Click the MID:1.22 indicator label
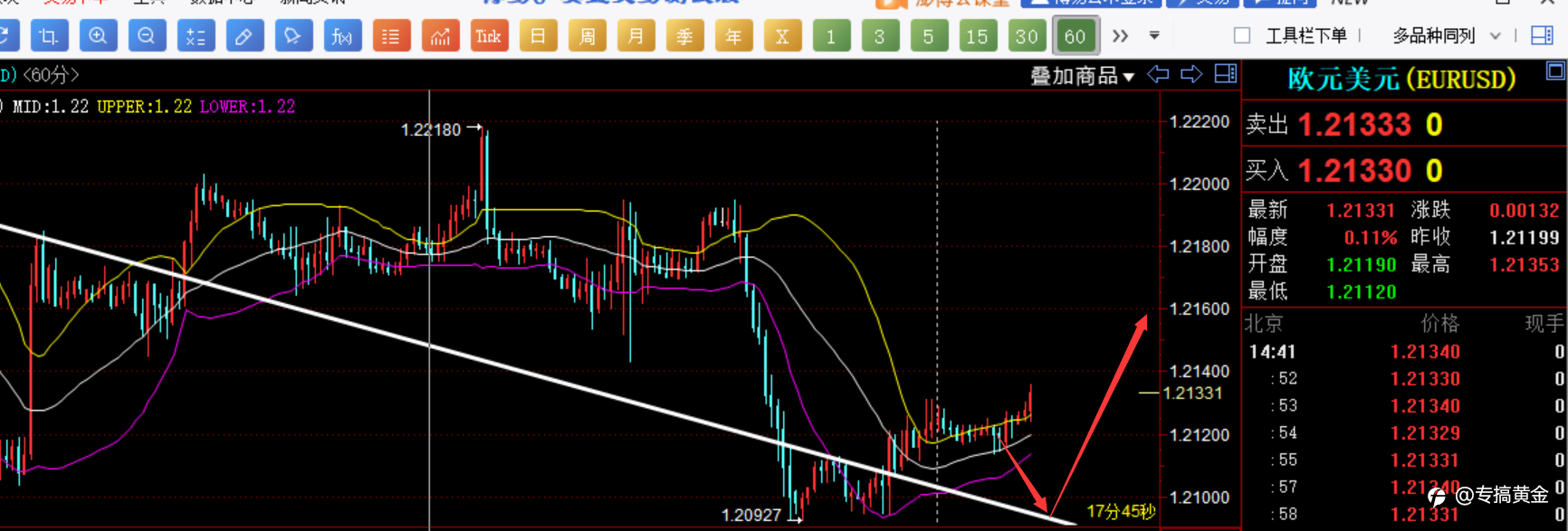This screenshot has height=531, width=1568. (x=51, y=107)
